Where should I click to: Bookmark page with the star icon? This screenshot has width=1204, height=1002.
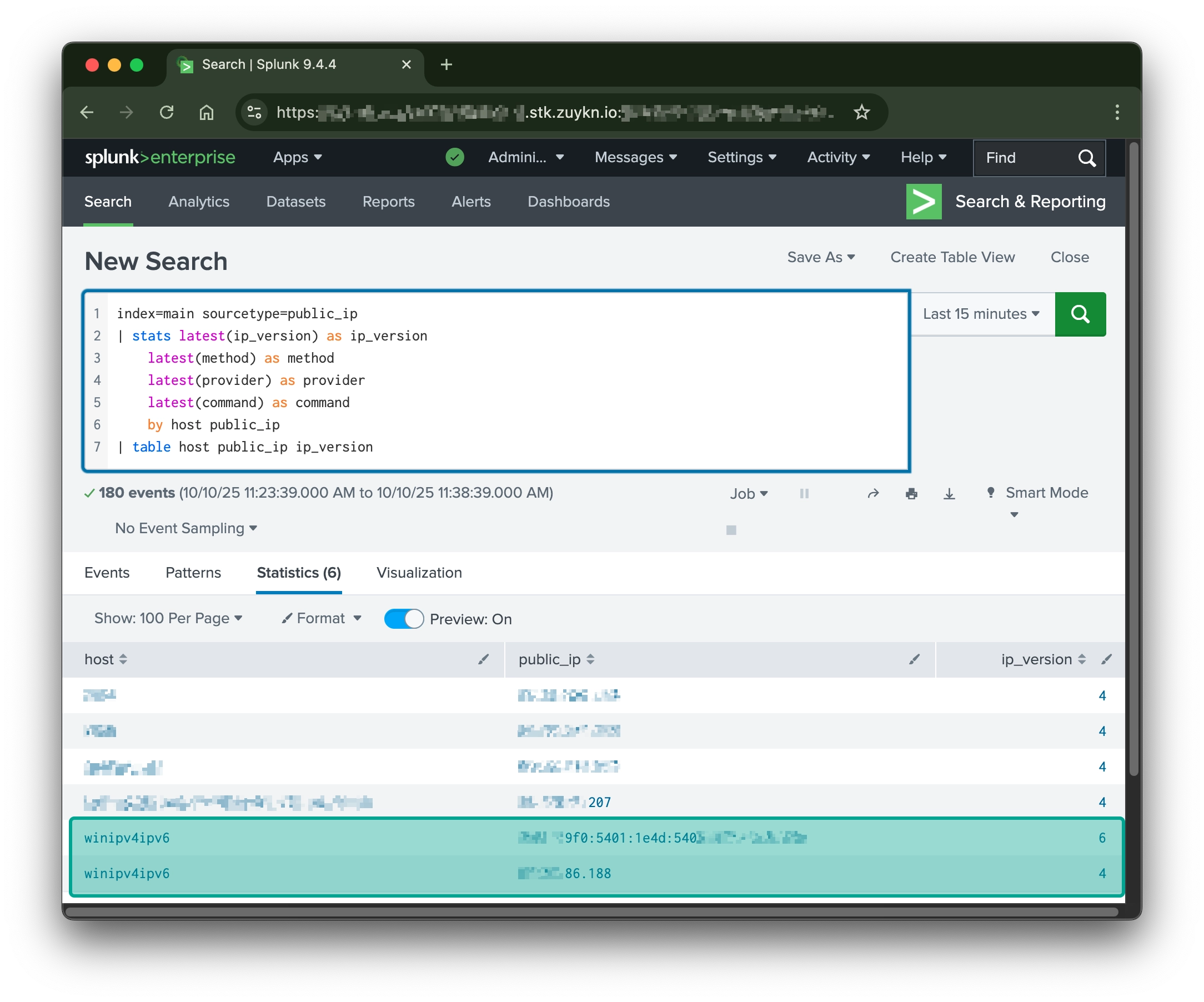point(861,112)
